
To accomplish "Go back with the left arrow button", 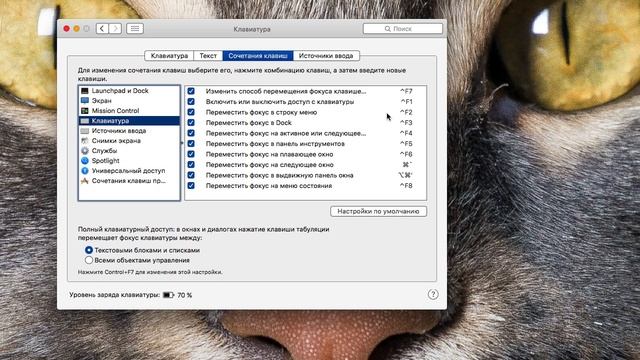I will pos(102,29).
